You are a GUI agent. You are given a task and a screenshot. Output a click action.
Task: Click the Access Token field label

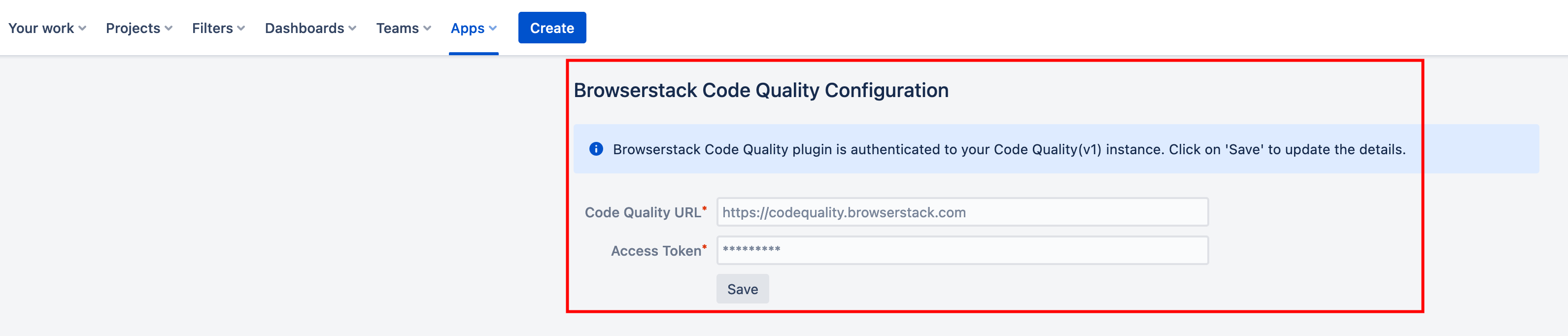655,251
